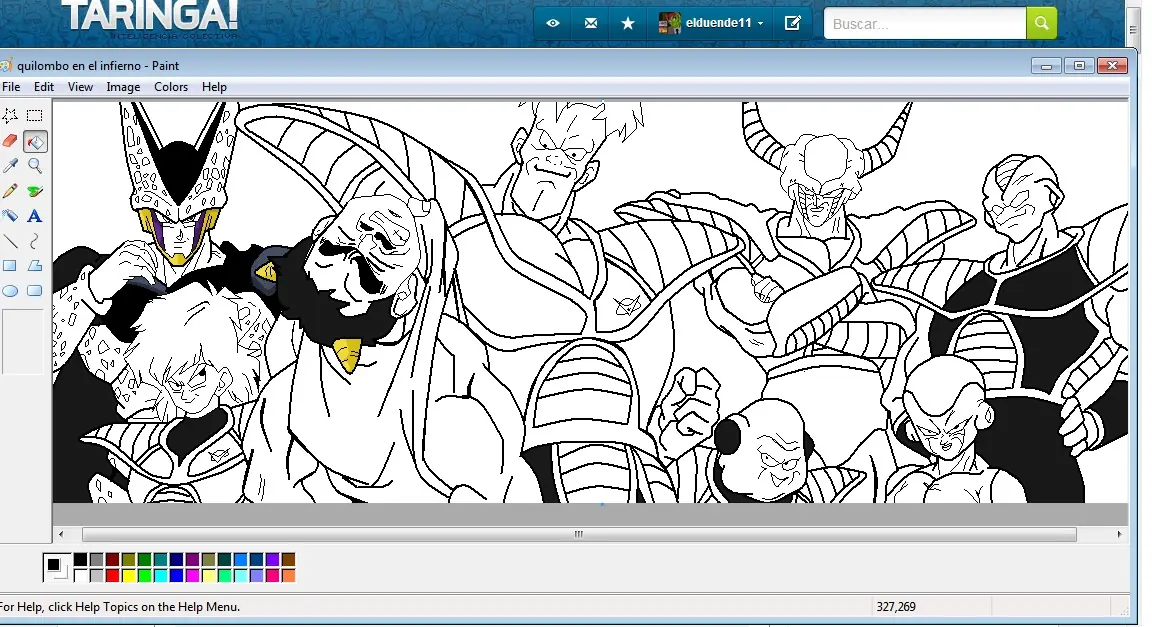Select the Curve tool

pyautogui.click(x=35, y=241)
